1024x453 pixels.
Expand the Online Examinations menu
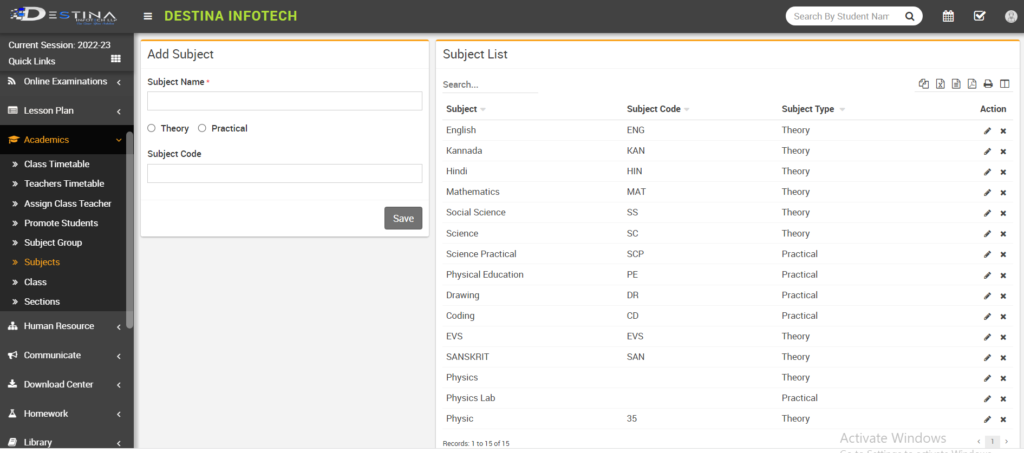click(x=64, y=81)
